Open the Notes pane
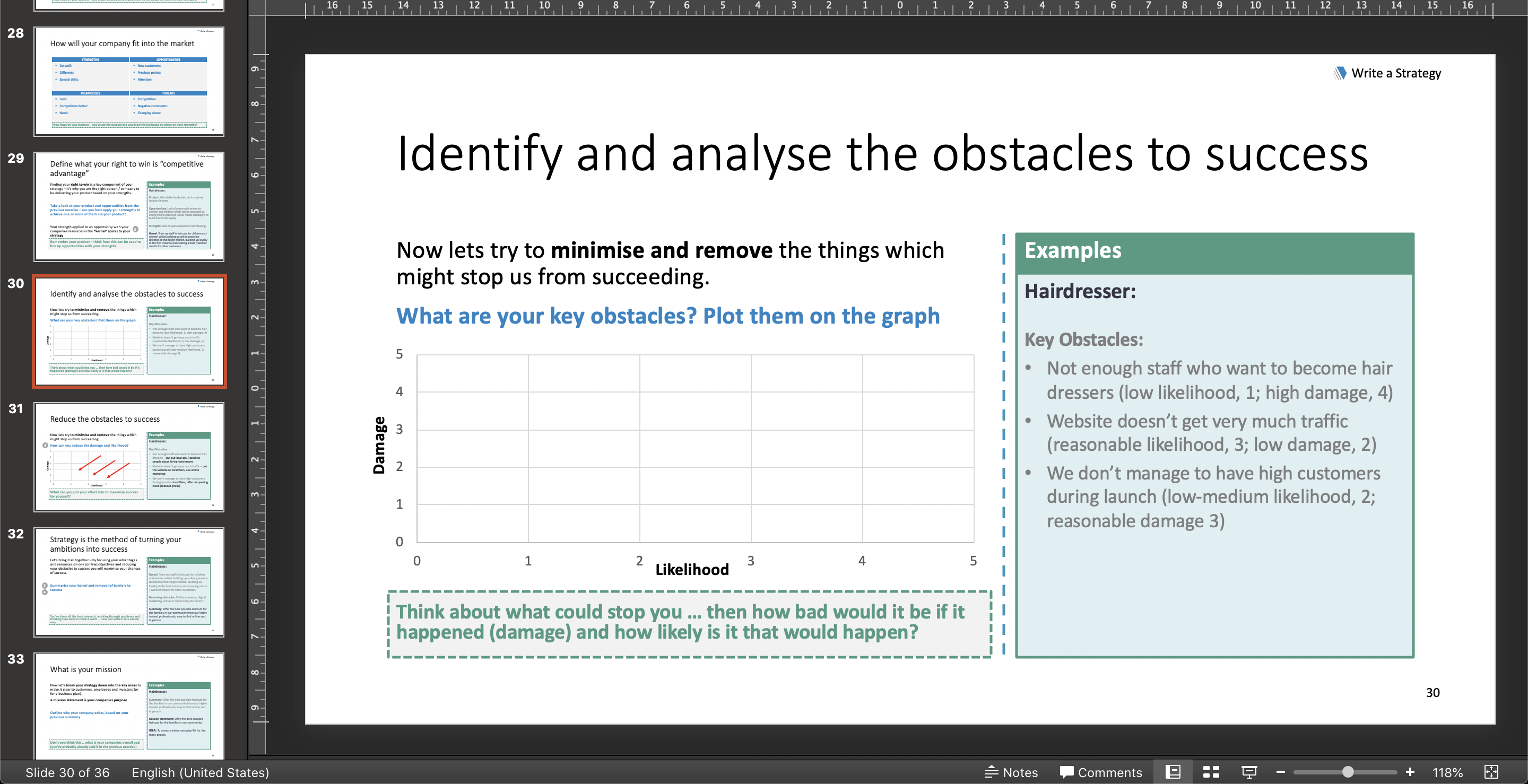The image size is (1528, 784). click(x=1011, y=772)
